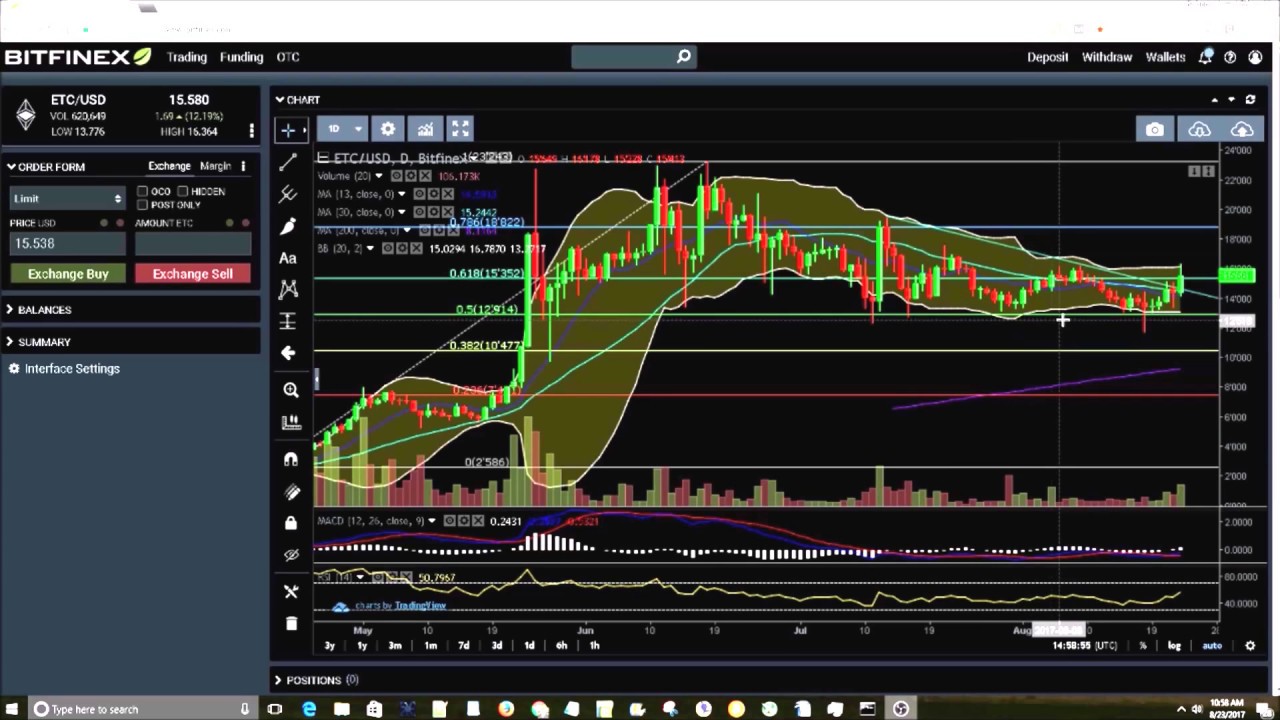Enable stay-in-drawing-mode pencil icon
Screen dimensions: 1280x720
click(291, 492)
